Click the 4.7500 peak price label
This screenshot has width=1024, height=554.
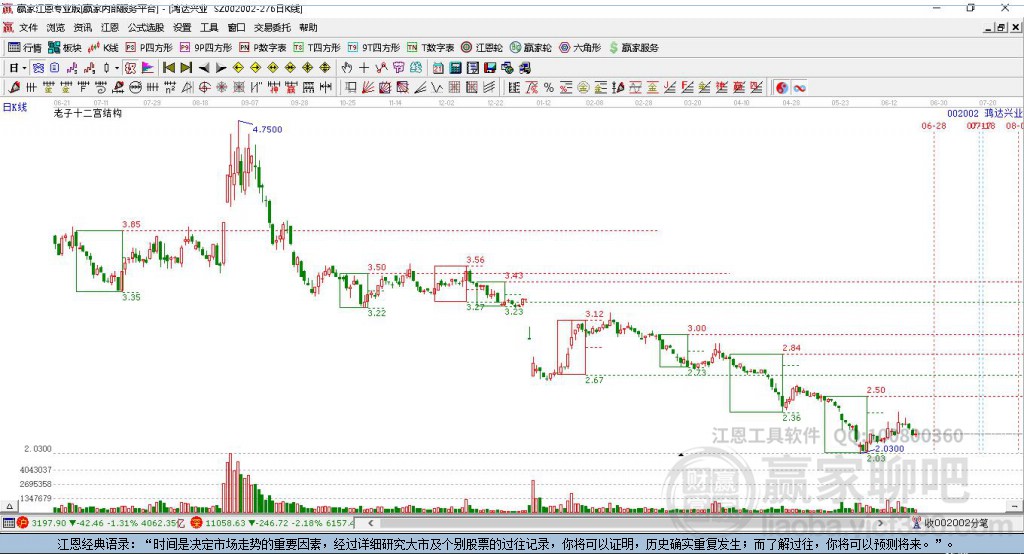(x=267, y=129)
